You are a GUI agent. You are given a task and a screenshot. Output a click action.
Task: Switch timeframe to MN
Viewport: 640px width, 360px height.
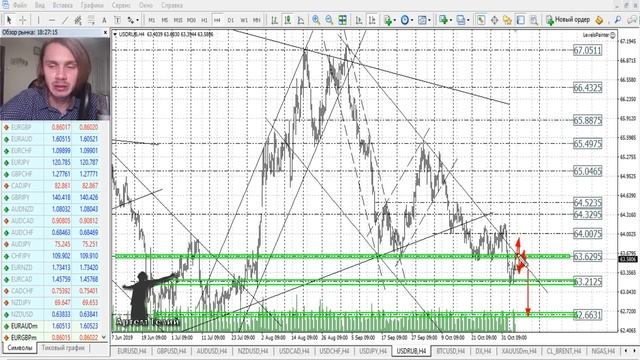point(257,20)
